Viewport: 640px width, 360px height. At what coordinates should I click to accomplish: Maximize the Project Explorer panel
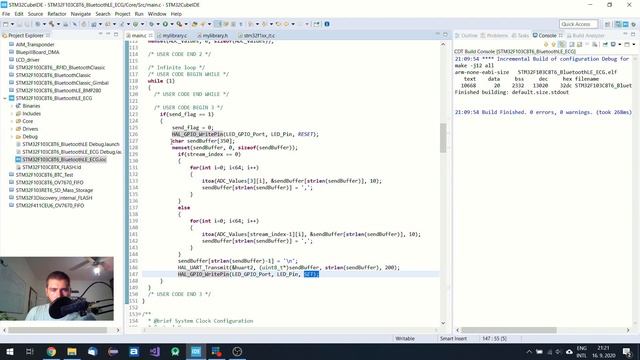(116, 35)
